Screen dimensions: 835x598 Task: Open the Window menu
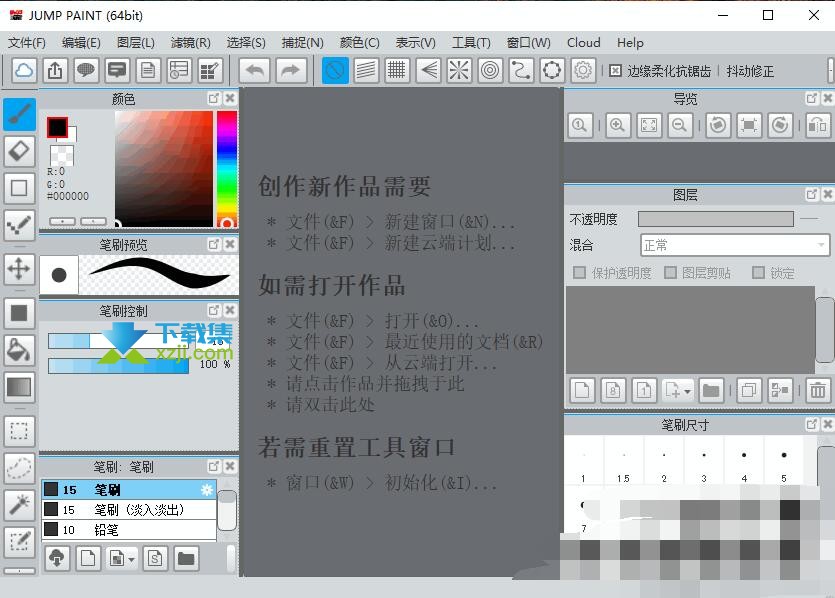click(529, 43)
